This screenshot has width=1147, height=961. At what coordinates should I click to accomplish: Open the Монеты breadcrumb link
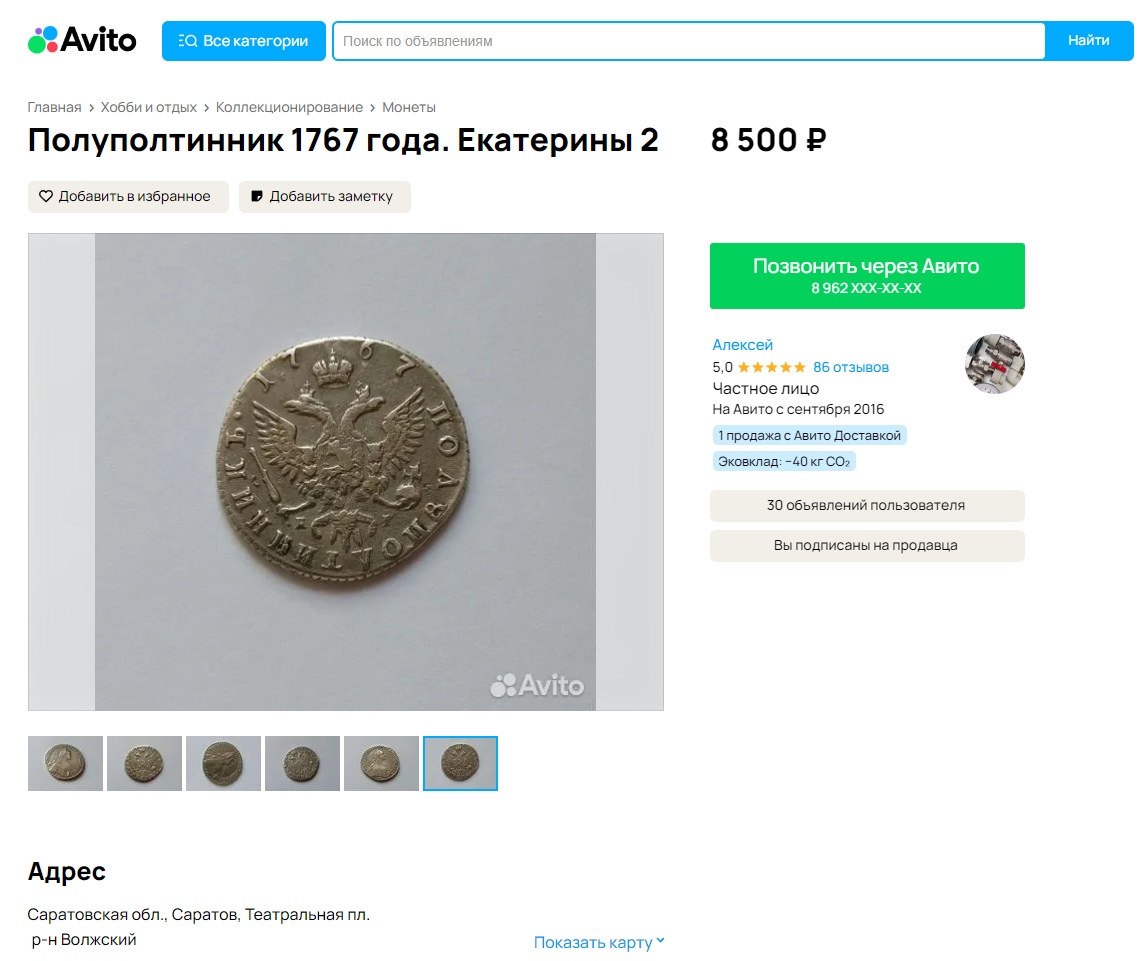(409, 107)
